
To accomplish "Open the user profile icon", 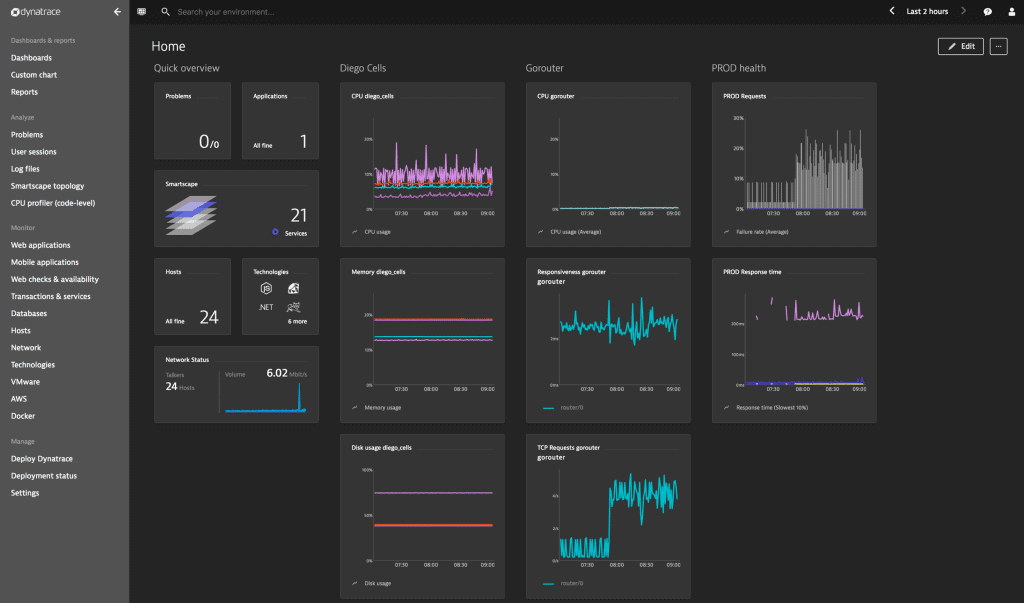I will point(1012,12).
